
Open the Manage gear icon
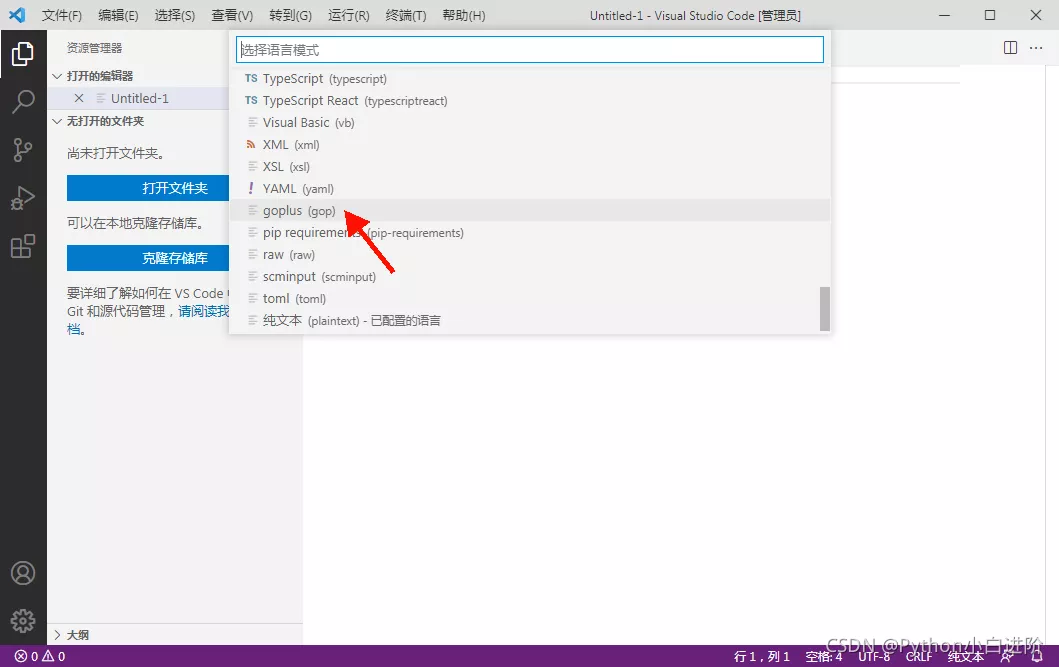pos(23,620)
